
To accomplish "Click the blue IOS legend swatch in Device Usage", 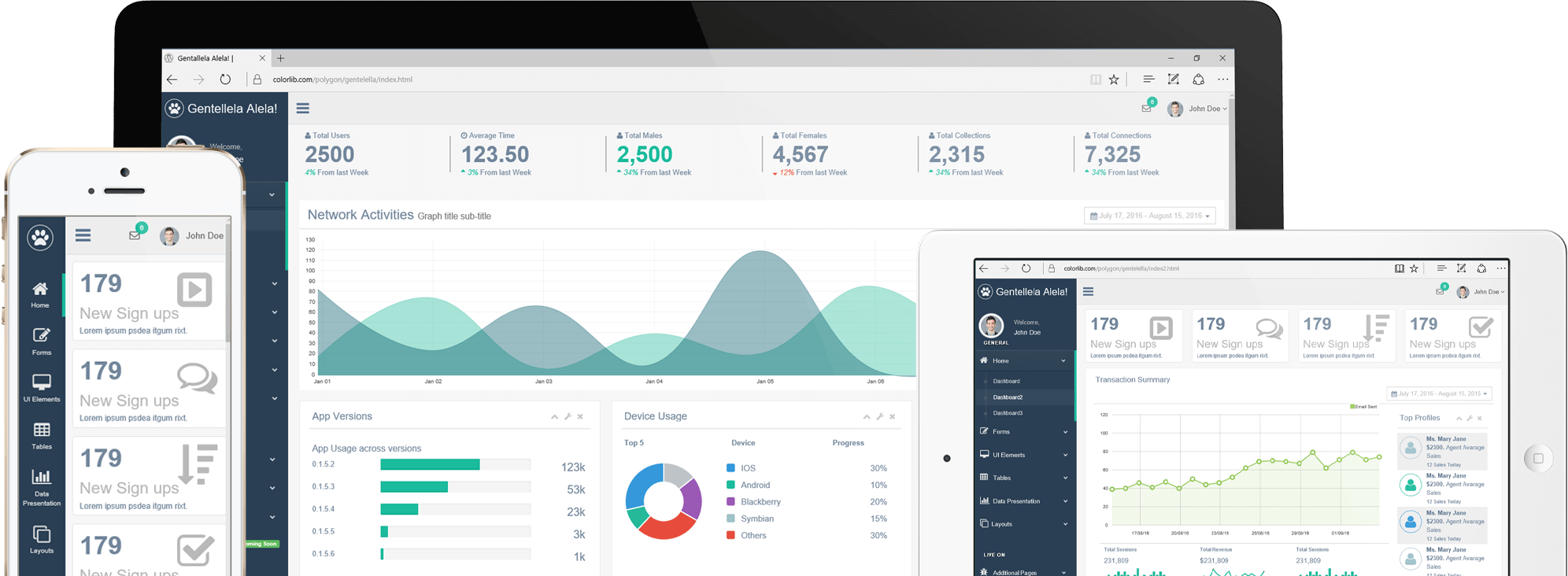I will 730,468.
